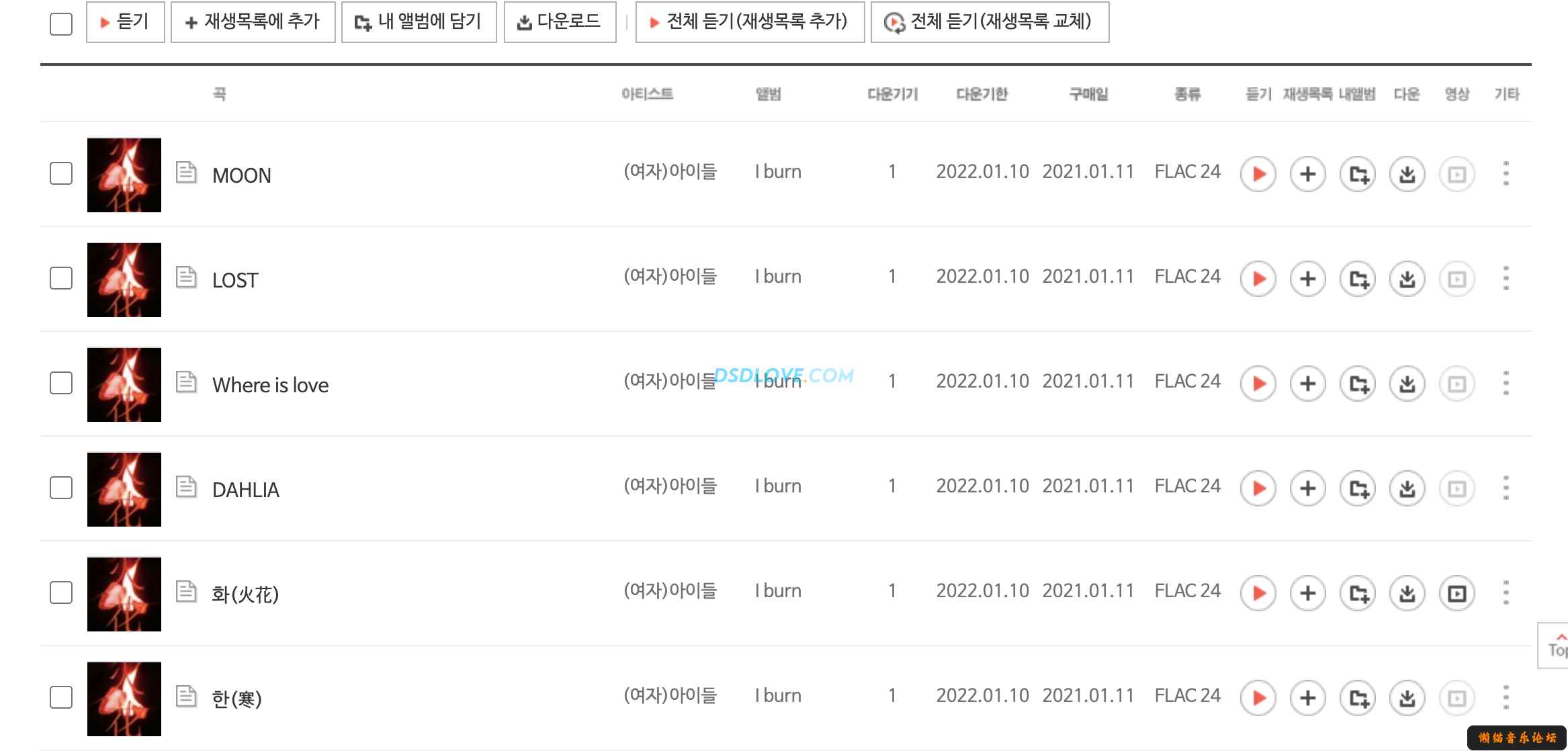Screen dimensions: 1568x751
Task: Add 화(火花) to my album
Action: (x=1358, y=593)
